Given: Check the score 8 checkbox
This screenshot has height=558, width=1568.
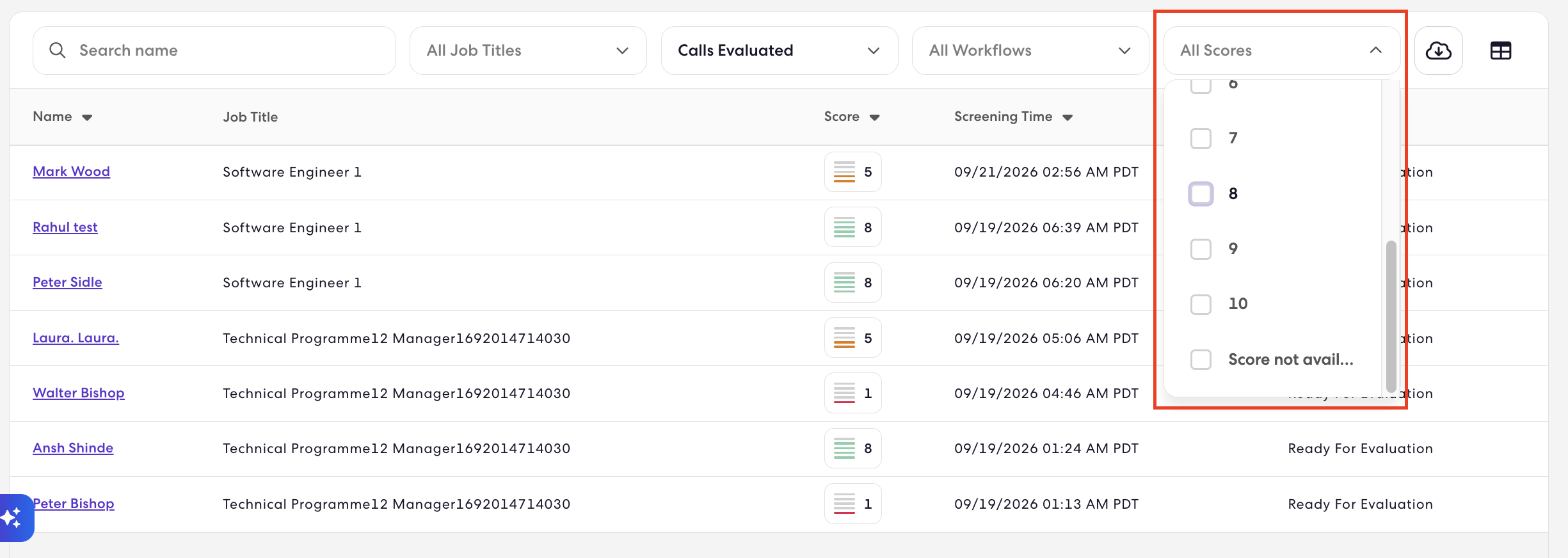Looking at the screenshot, I should point(1201,194).
